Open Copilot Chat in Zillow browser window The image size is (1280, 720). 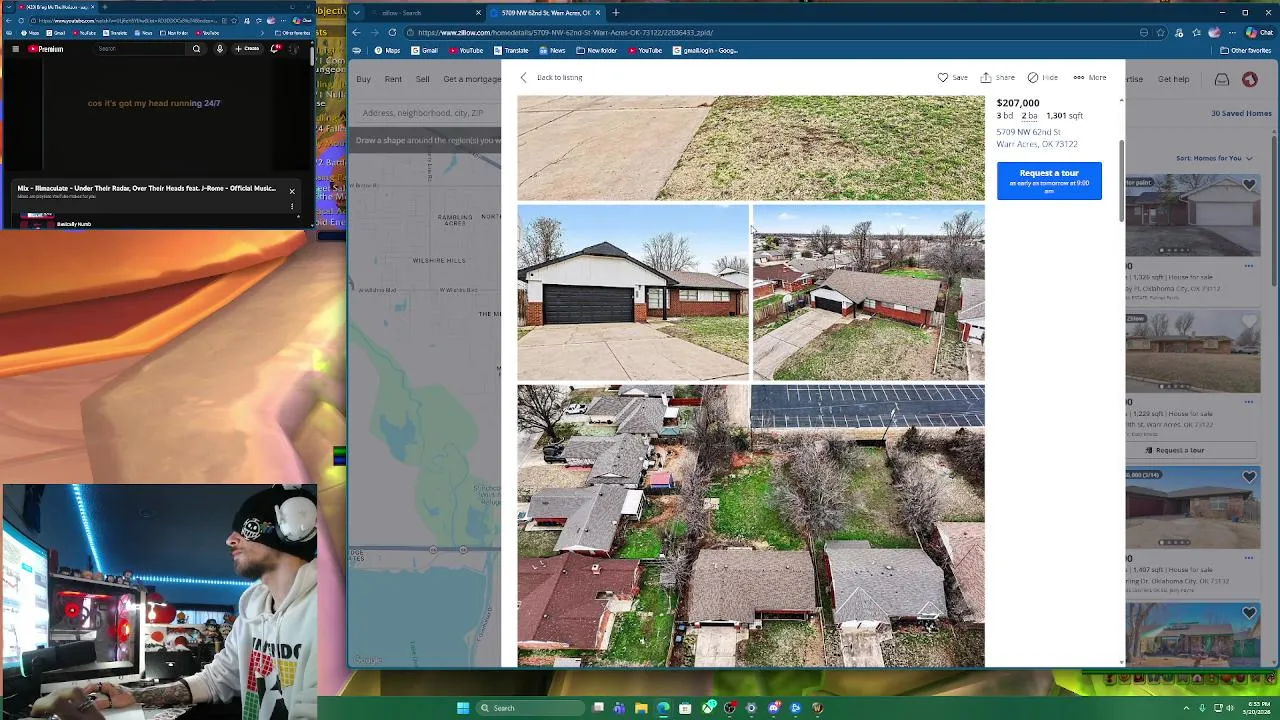click(x=1259, y=32)
